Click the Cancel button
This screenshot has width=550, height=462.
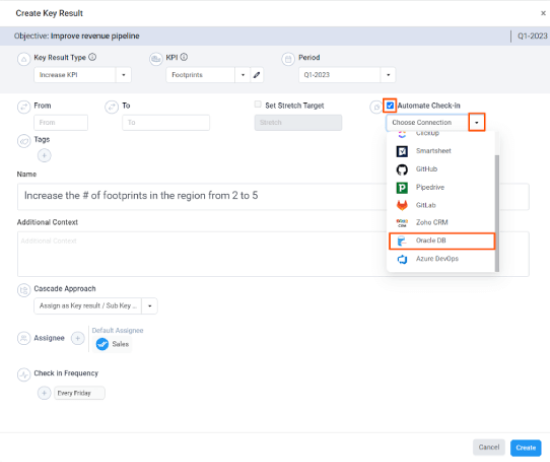489,447
